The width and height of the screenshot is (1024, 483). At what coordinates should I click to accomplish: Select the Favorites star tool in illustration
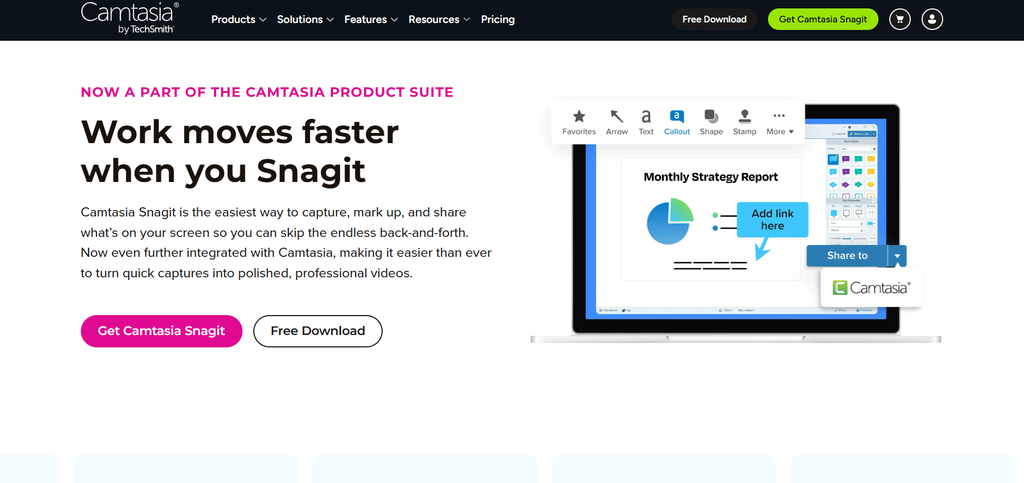tap(579, 122)
